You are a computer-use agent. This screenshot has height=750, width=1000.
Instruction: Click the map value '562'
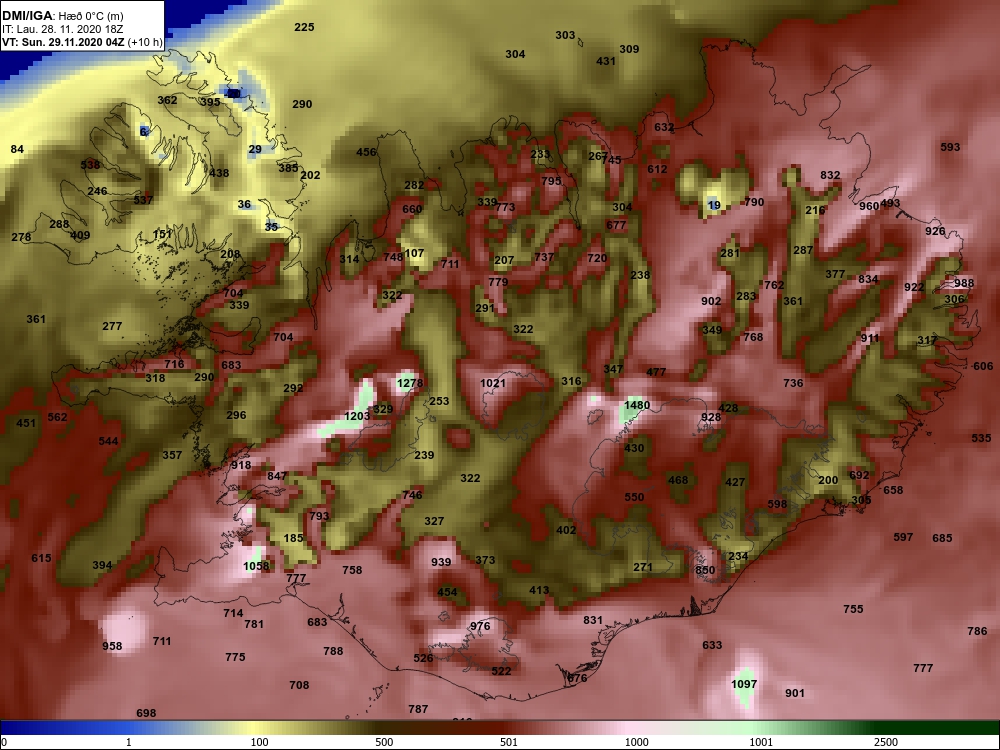[57, 418]
